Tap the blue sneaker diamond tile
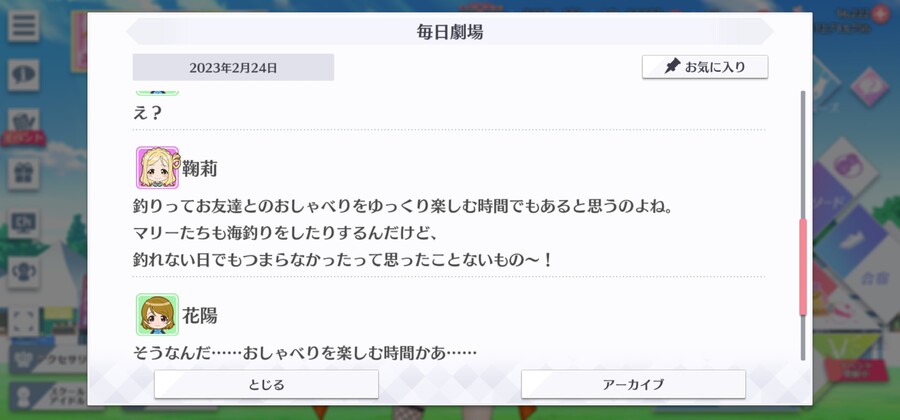The width and height of the screenshot is (900, 420). 852,240
